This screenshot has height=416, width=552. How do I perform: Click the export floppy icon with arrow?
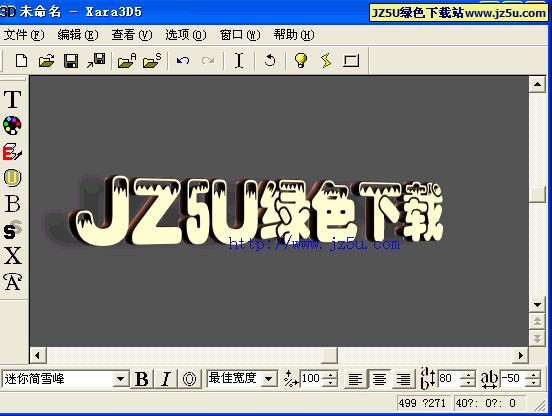click(x=96, y=61)
